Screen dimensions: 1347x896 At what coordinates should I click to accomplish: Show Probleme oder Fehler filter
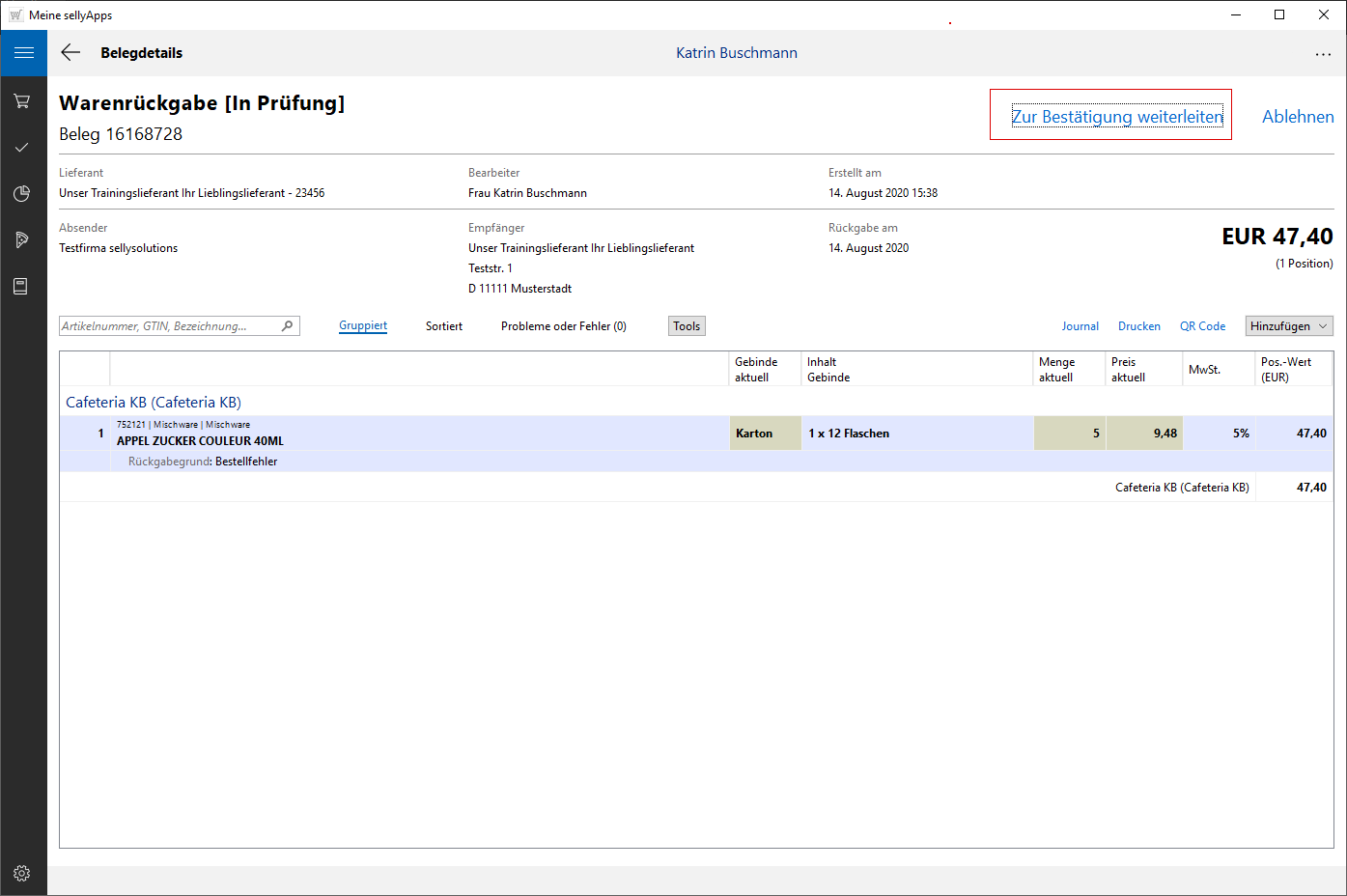point(563,326)
